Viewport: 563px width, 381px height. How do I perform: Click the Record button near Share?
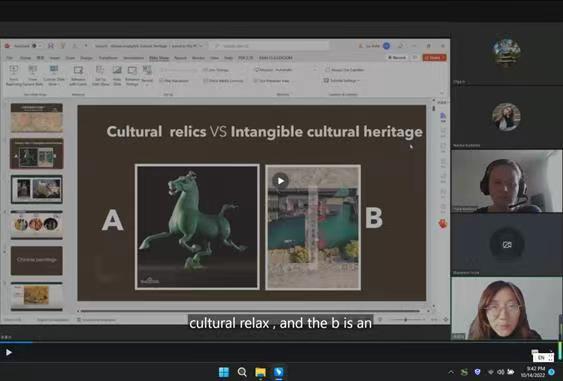pos(397,57)
